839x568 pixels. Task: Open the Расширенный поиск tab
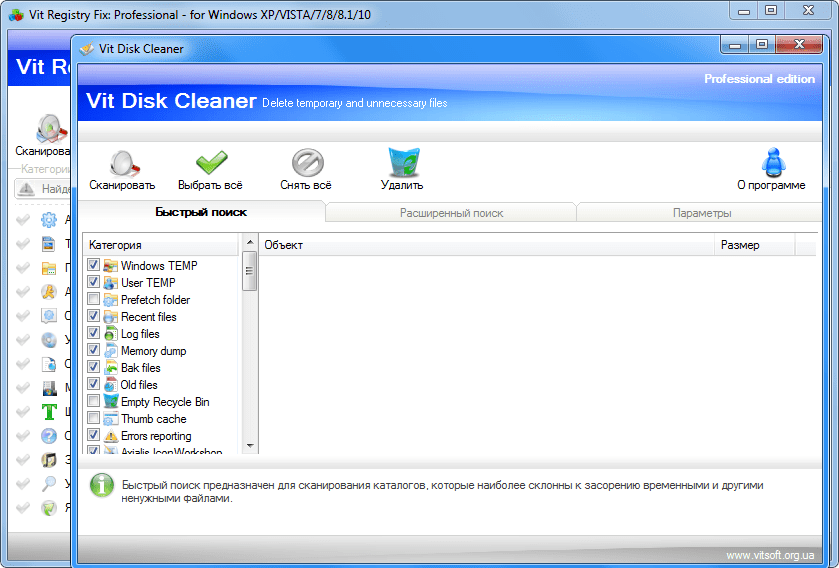coord(451,213)
